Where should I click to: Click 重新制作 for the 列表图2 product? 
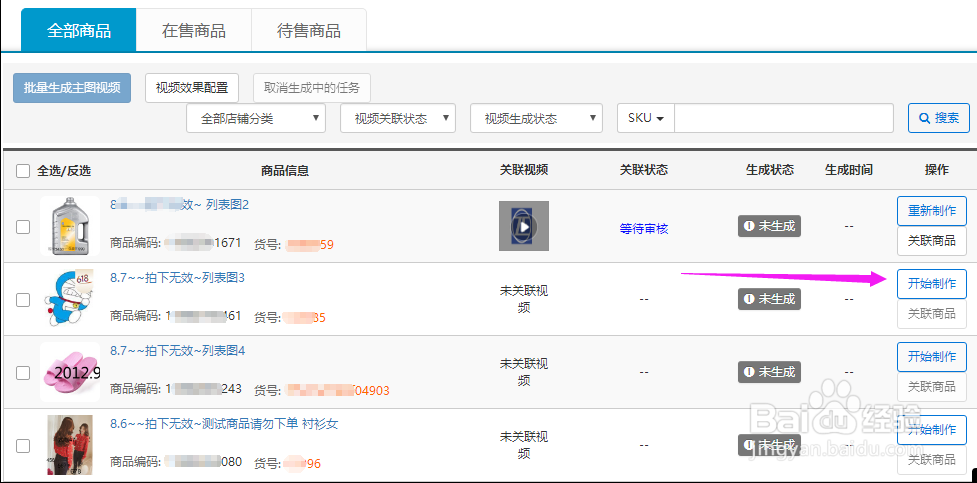[932, 211]
